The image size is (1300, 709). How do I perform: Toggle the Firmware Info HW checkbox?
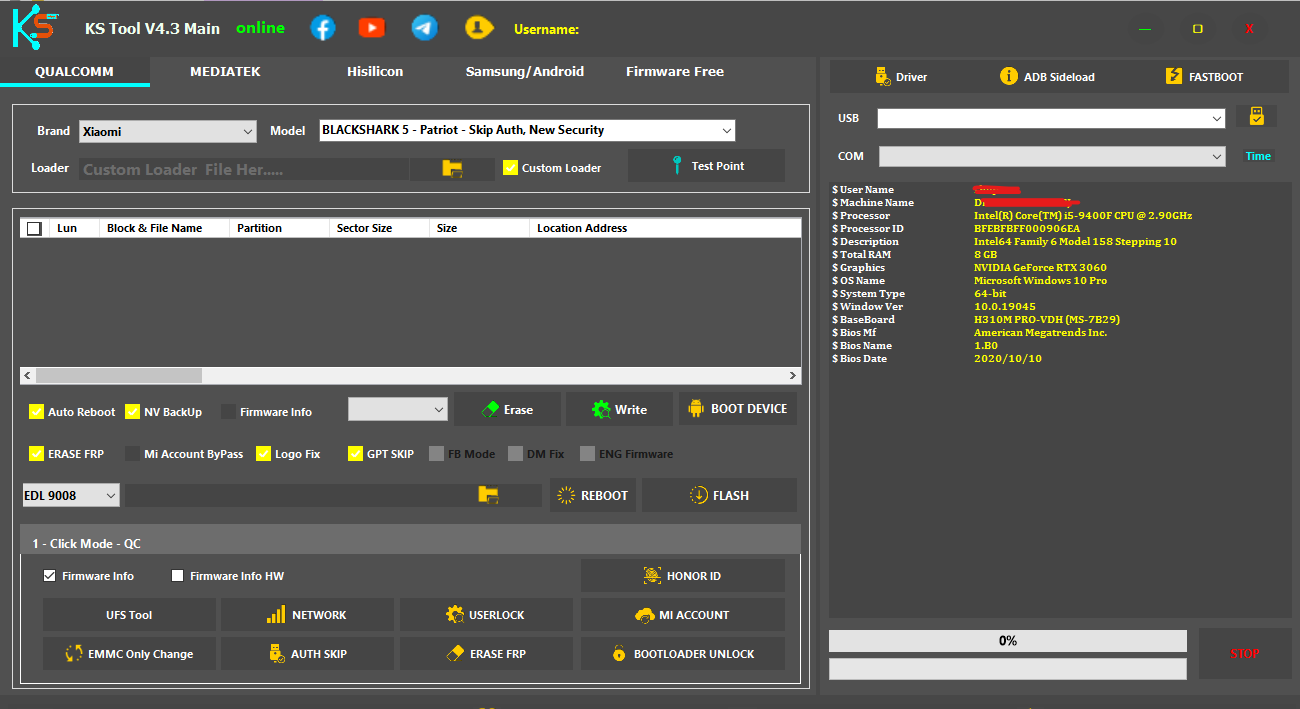[178, 576]
